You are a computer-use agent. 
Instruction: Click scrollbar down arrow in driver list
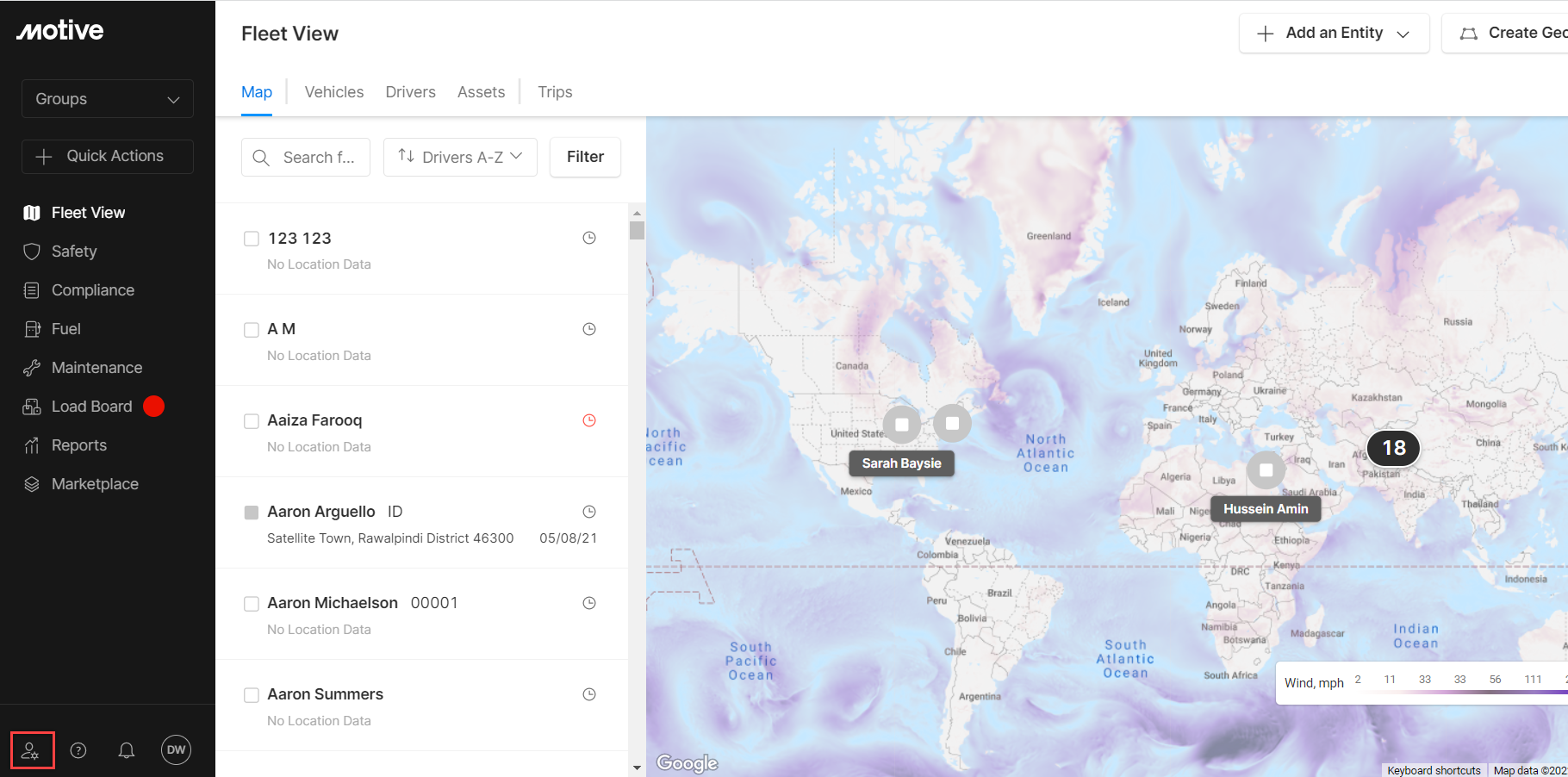[x=637, y=768]
